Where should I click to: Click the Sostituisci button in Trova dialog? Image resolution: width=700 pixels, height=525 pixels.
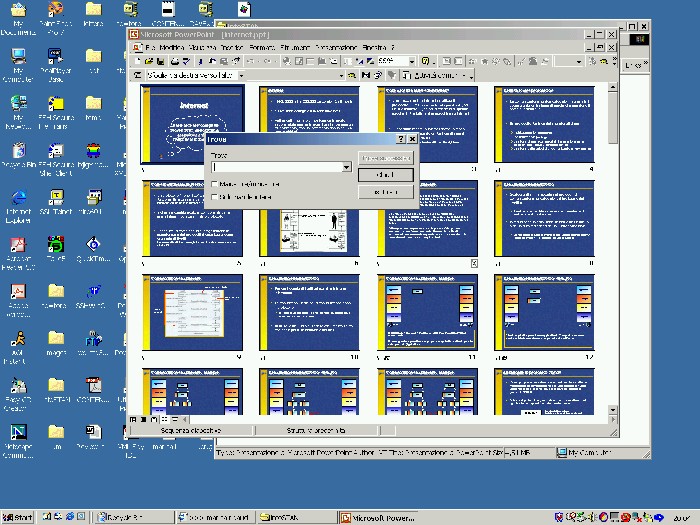click(386, 192)
